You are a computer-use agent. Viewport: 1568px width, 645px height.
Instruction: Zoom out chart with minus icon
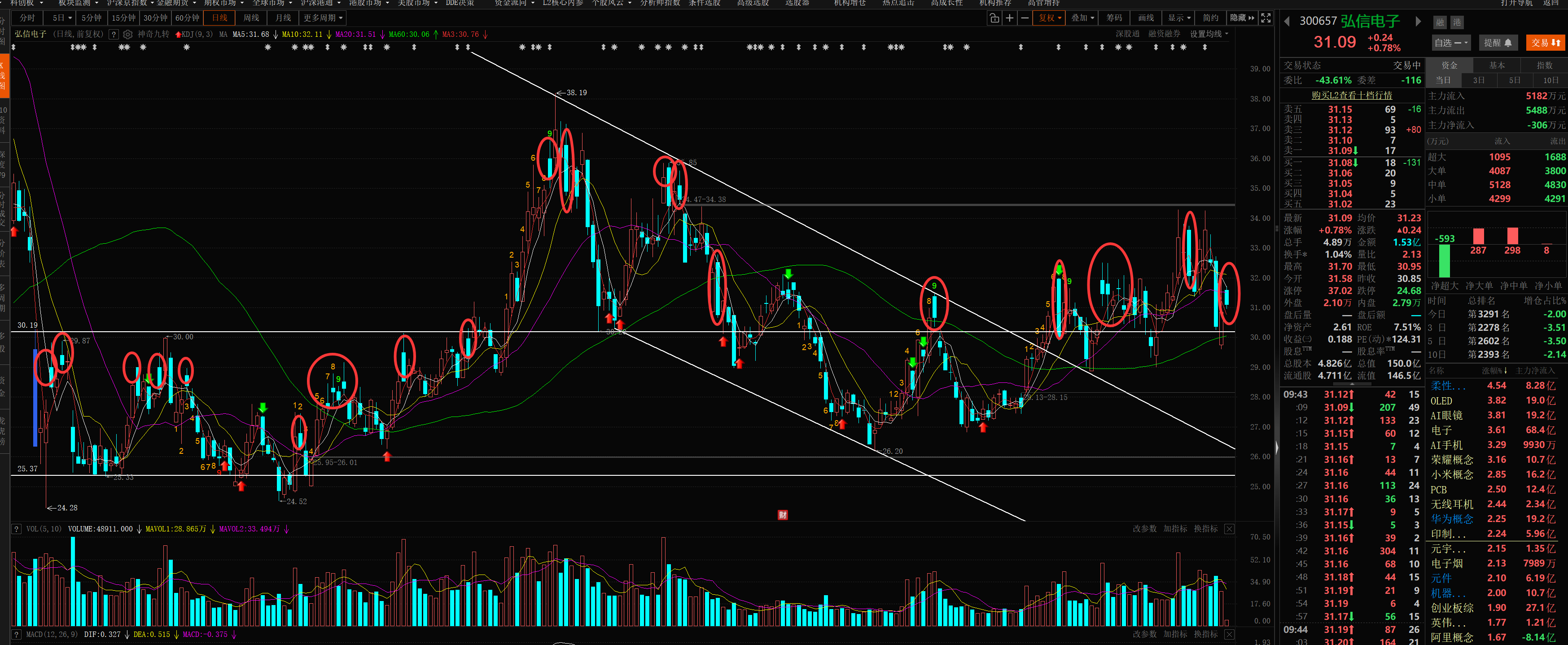[x=1025, y=18]
